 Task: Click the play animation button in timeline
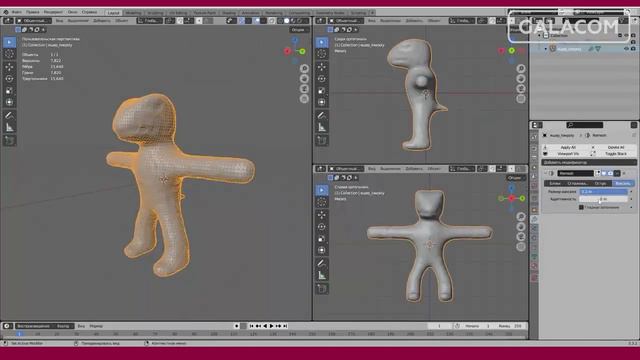[x=271, y=326]
